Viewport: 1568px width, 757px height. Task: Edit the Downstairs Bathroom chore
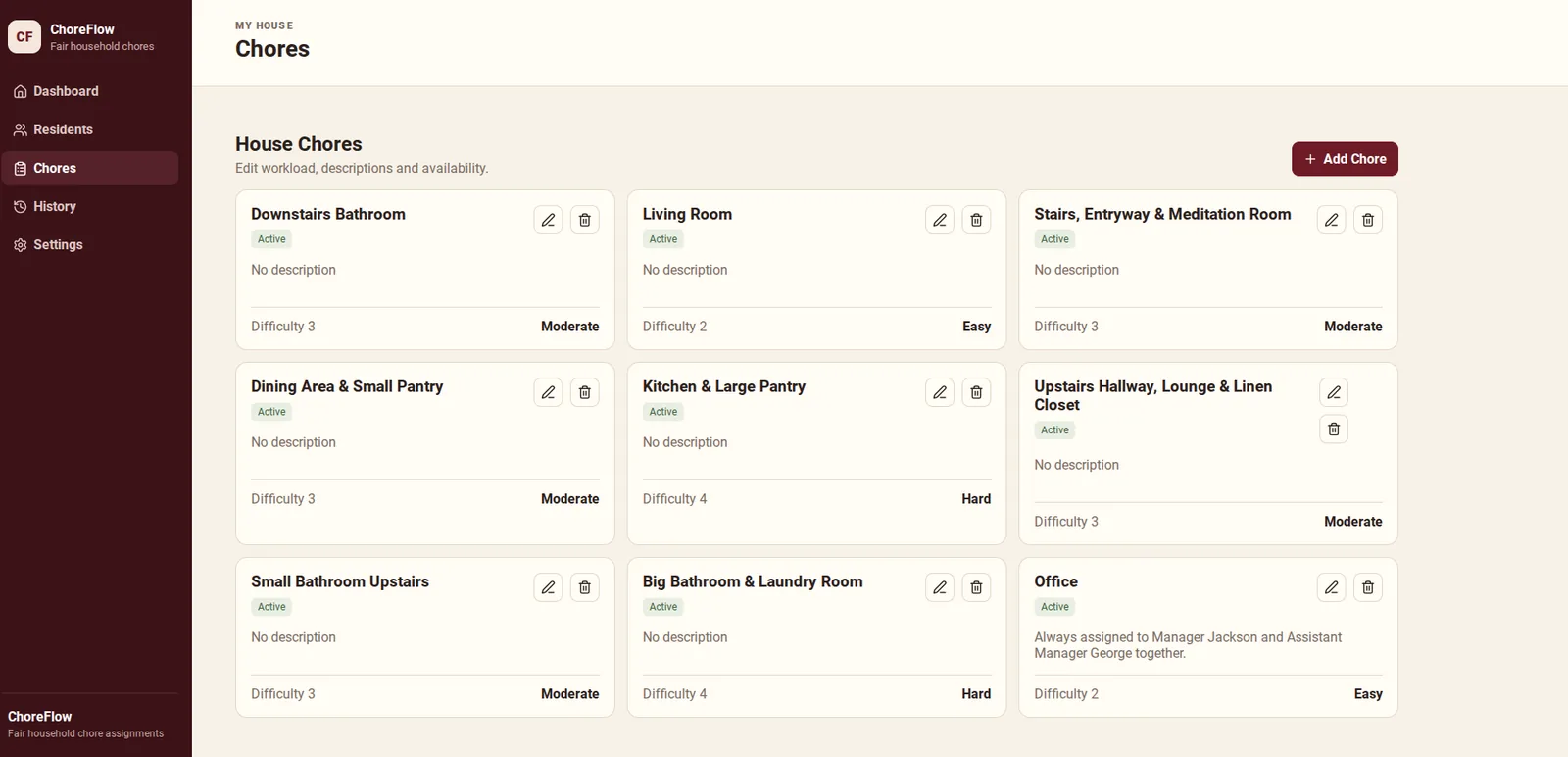pos(548,220)
